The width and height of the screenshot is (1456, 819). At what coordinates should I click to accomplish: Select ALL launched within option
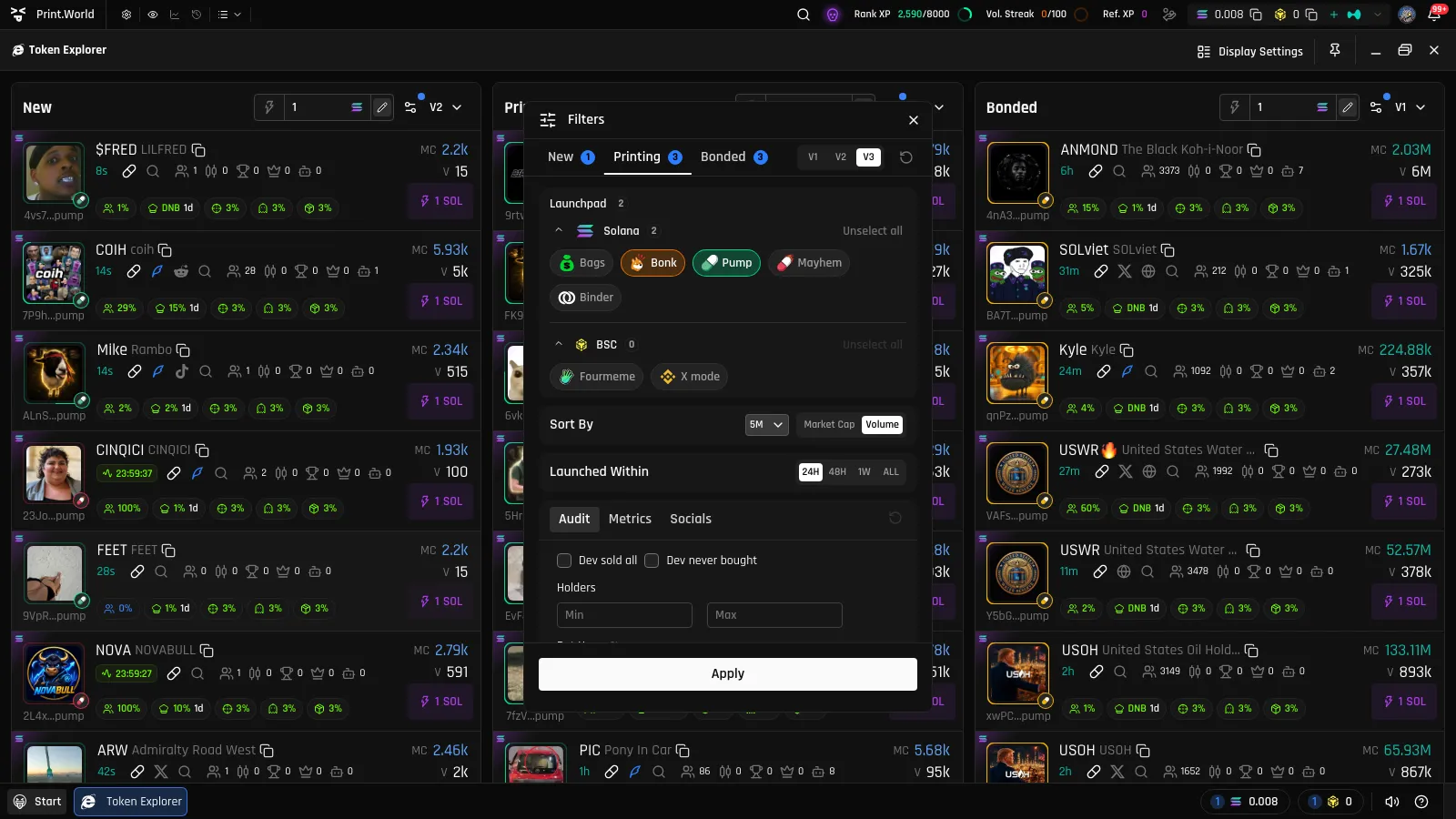tap(891, 471)
